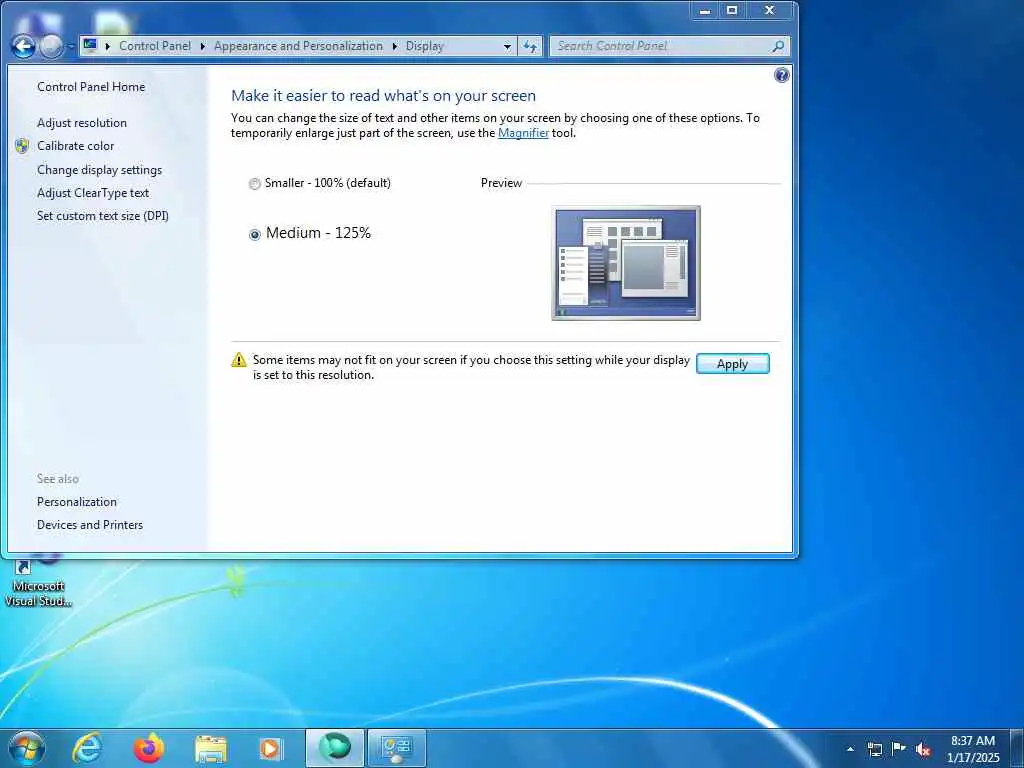Open the Help question mark icon
Screen dimensions: 1024x768
pyautogui.click(x=782, y=75)
